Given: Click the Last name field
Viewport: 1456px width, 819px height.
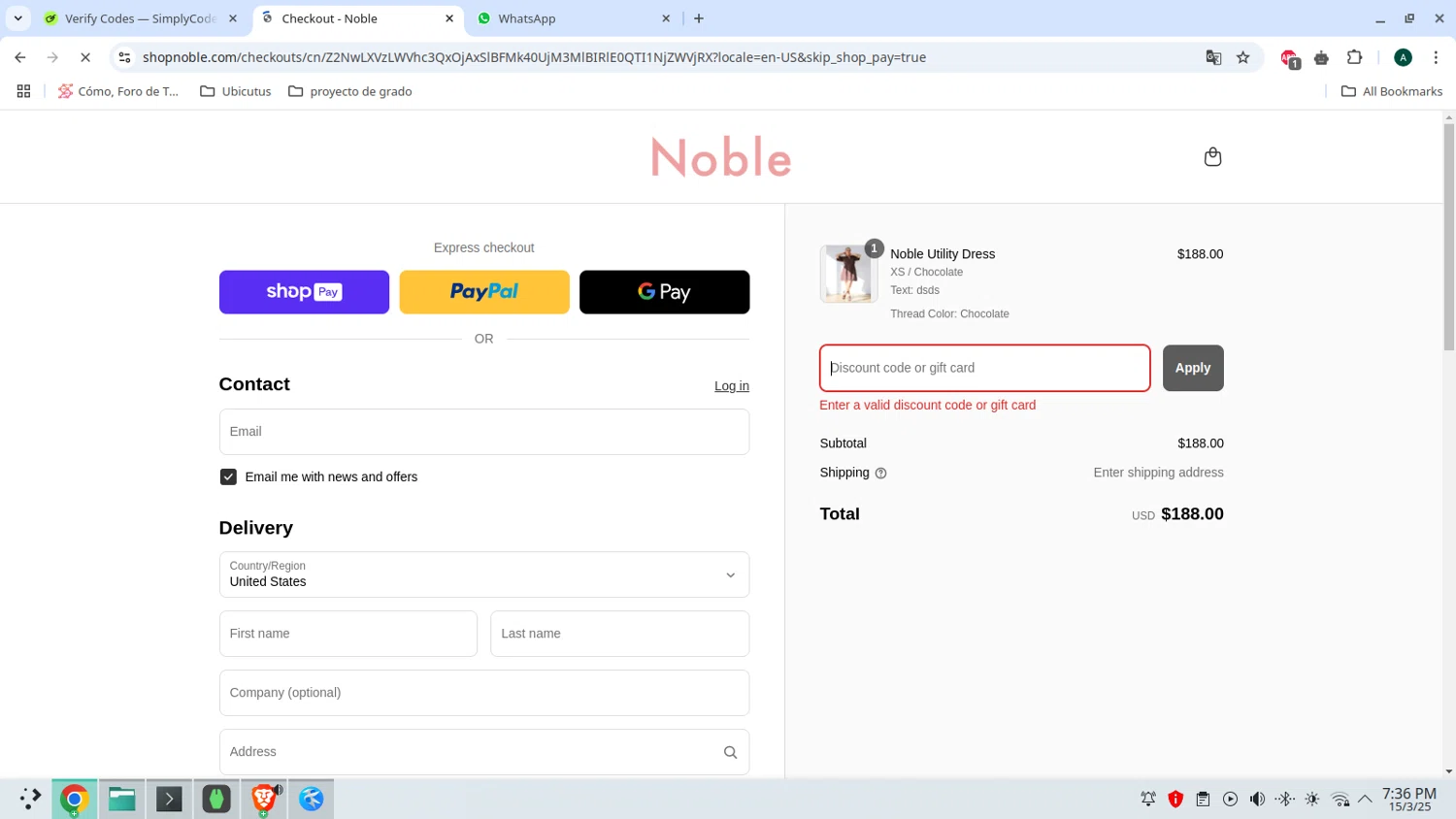Looking at the screenshot, I should coord(619,634).
